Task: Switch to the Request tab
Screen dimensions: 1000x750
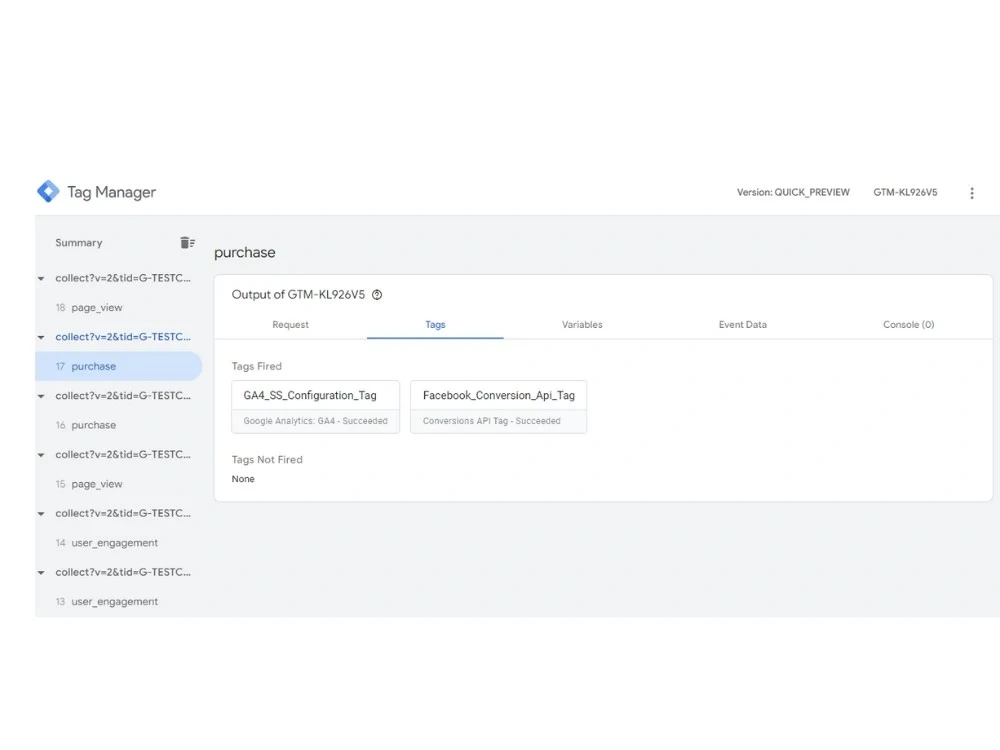Action: click(290, 325)
